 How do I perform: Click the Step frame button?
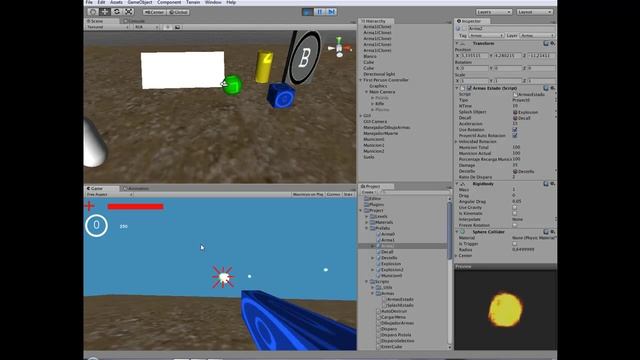pos(331,12)
